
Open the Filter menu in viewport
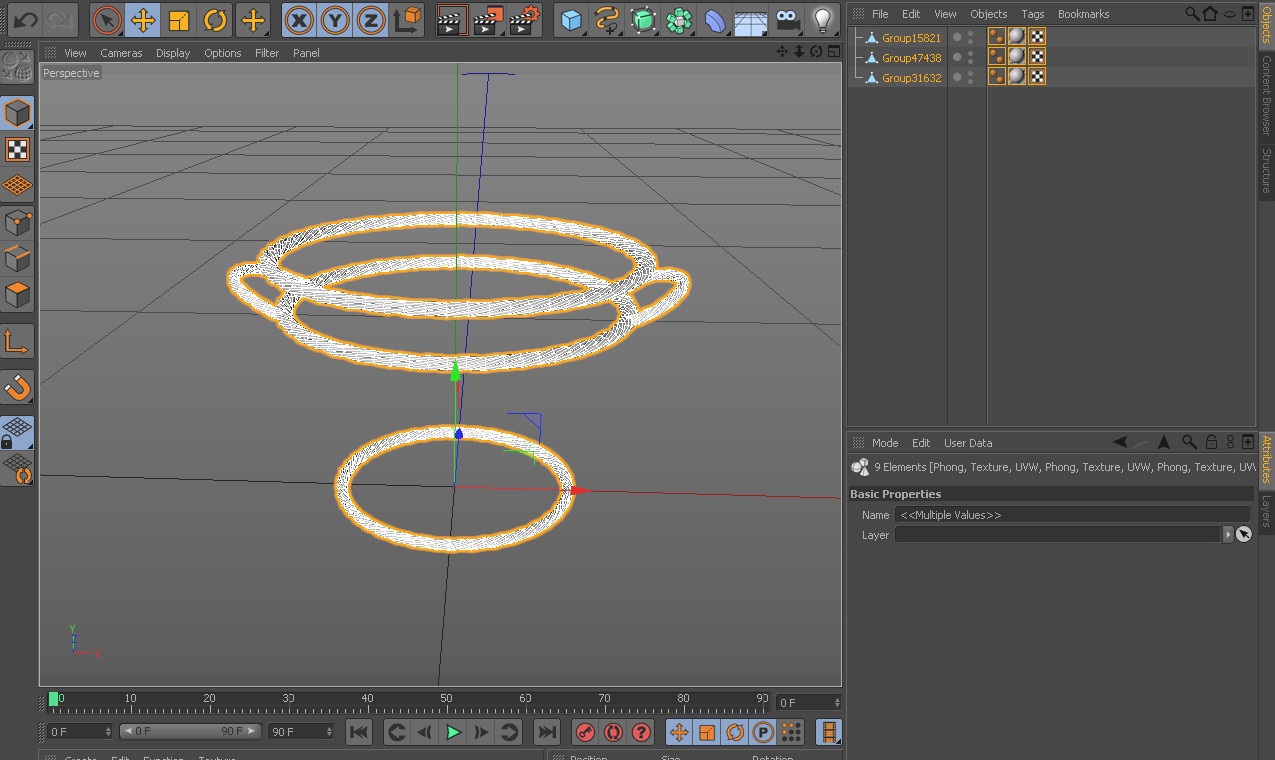[x=267, y=53]
